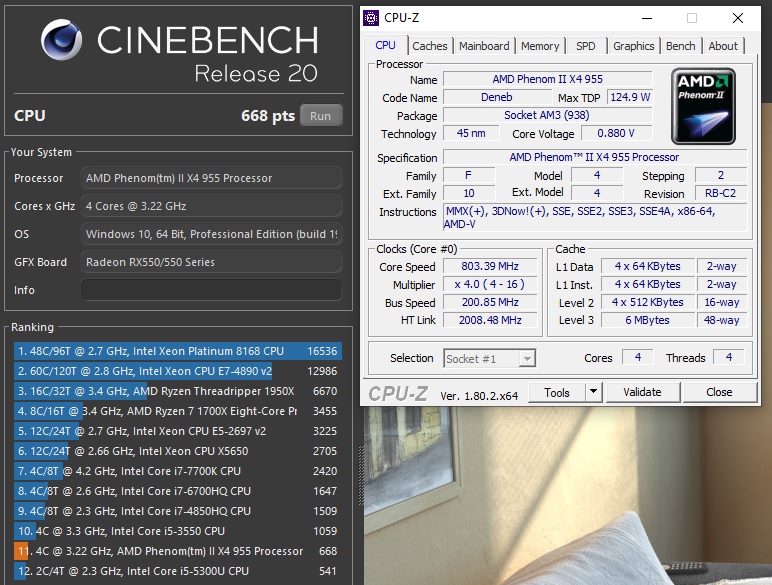Viewport: 772px width, 585px height.
Task: Select the Core i5-3550 ranking row
Action: 178,531
